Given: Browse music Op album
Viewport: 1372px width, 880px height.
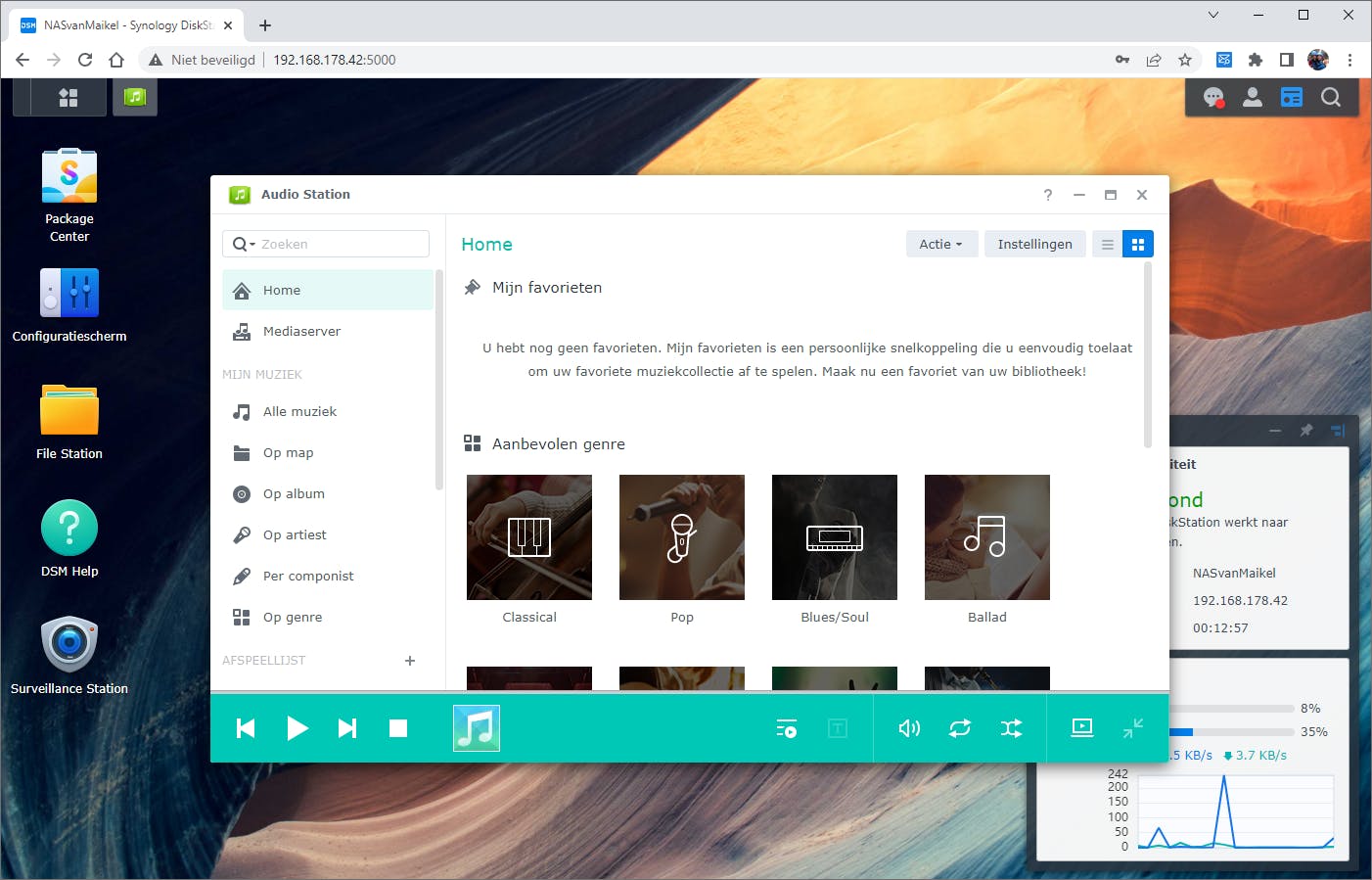Looking at the screenshot, I should [328, 494].
